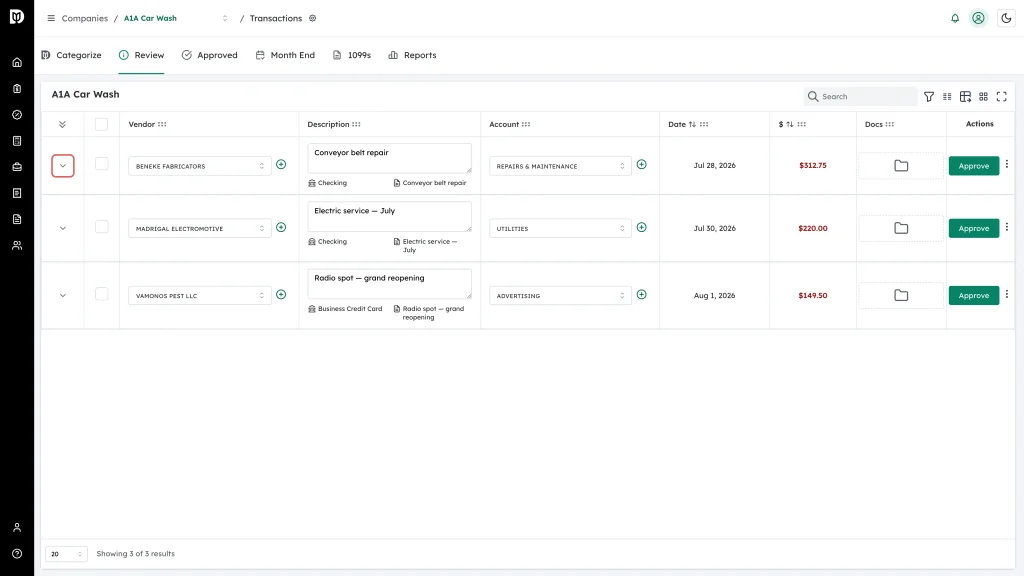Approve the Electric service July transaction
Viewport: 1024px width, 576px height.
(974, 229)
